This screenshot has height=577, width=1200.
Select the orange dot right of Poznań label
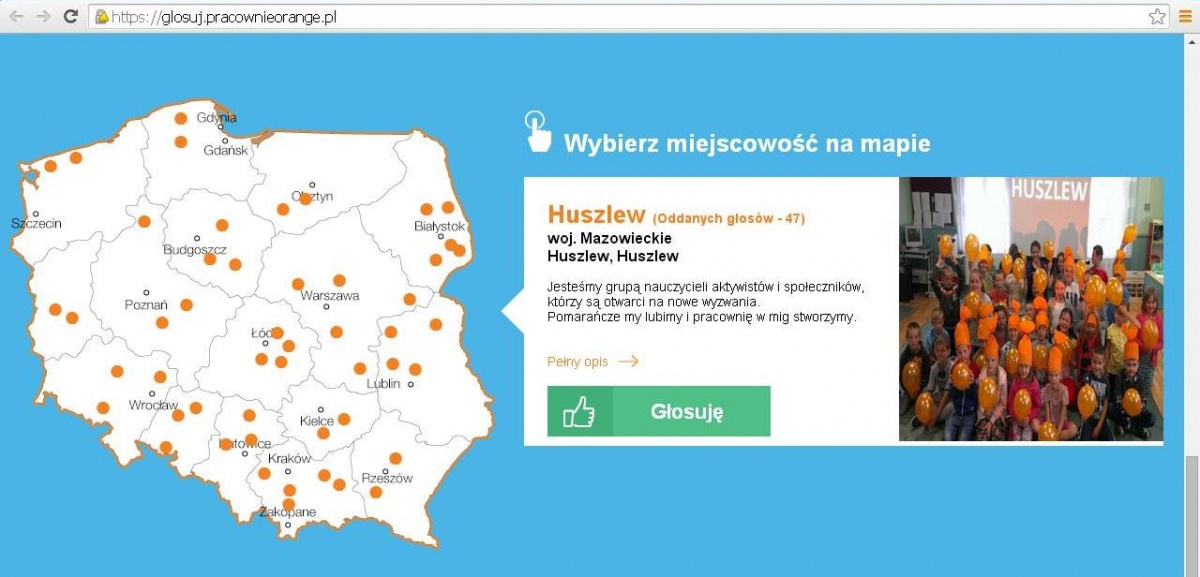point(186,305)
